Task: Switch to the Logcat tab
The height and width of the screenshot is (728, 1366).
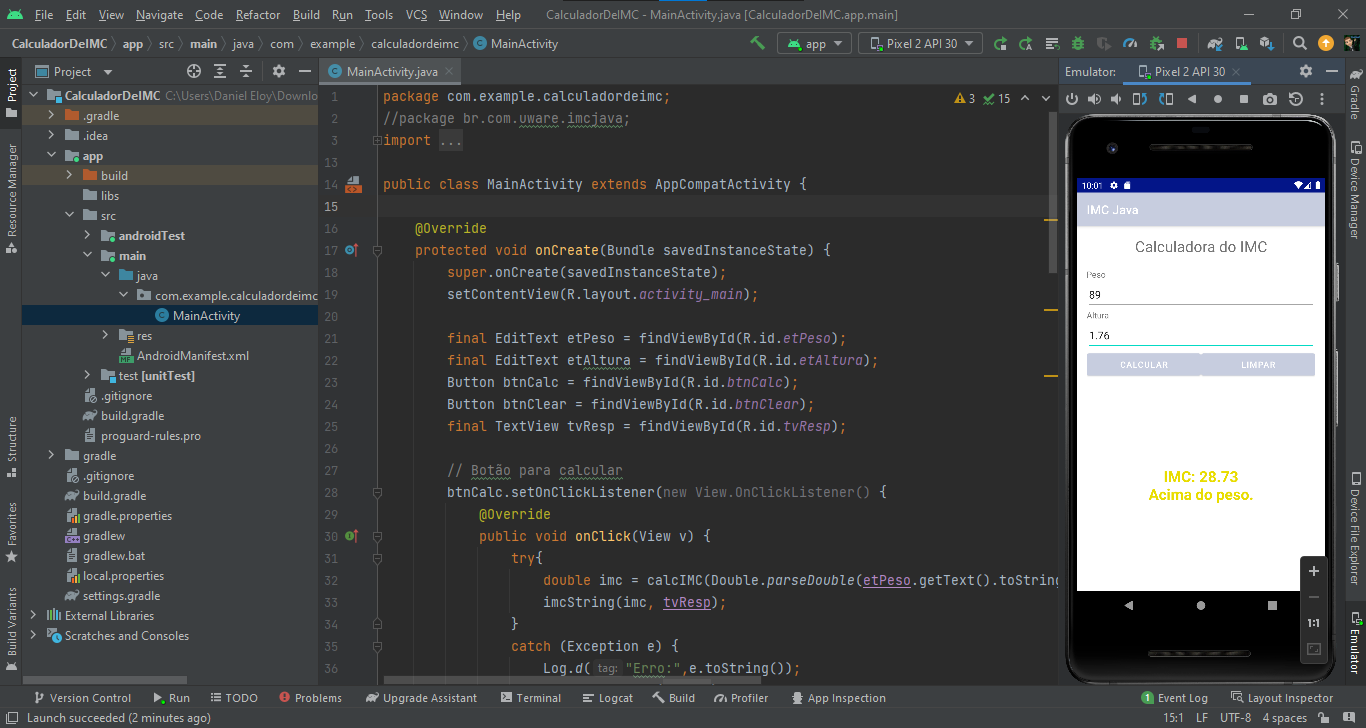Action: coord(608,697)
